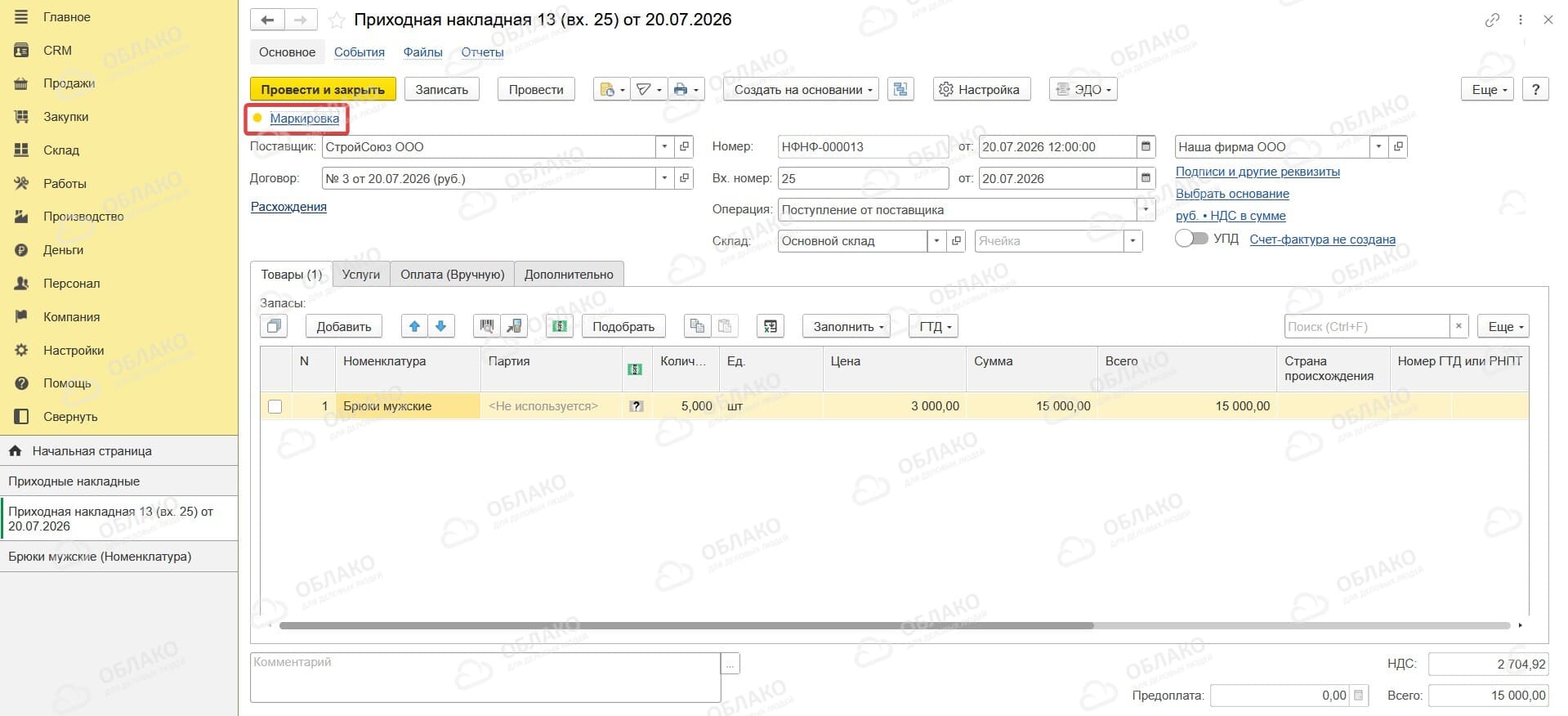Tick checkbox for row 1 Брюки мужские

click(275, 406)
